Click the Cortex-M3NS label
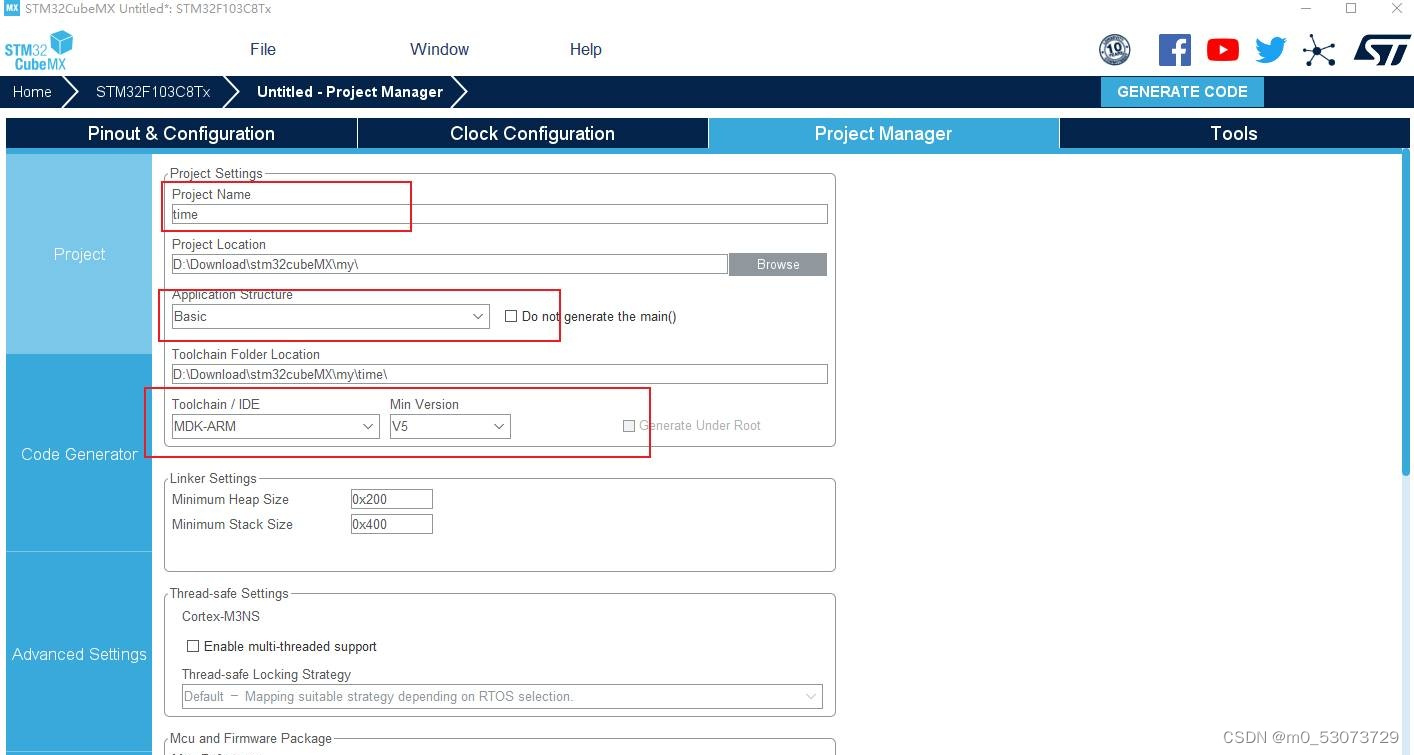Image resolution: width=1414 pixels, height=755 pixels. point(221,616)
